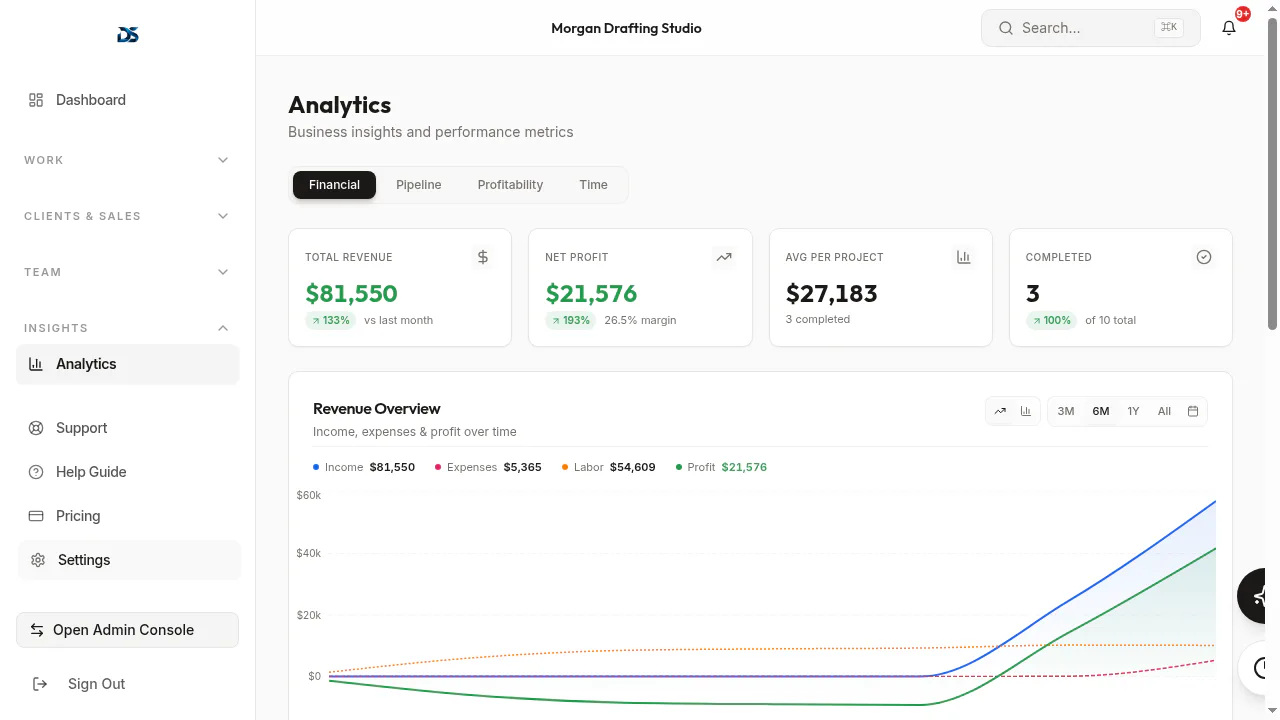Screen dimensions: 1280x720
Task: Focus the Search field
Action: click(1091, 28)
